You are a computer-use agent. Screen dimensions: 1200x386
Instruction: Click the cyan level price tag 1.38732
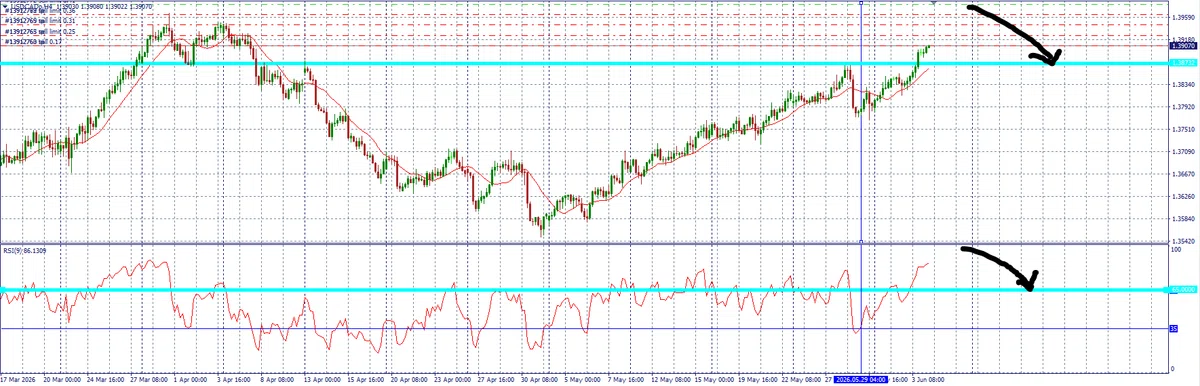(1183, 63)
